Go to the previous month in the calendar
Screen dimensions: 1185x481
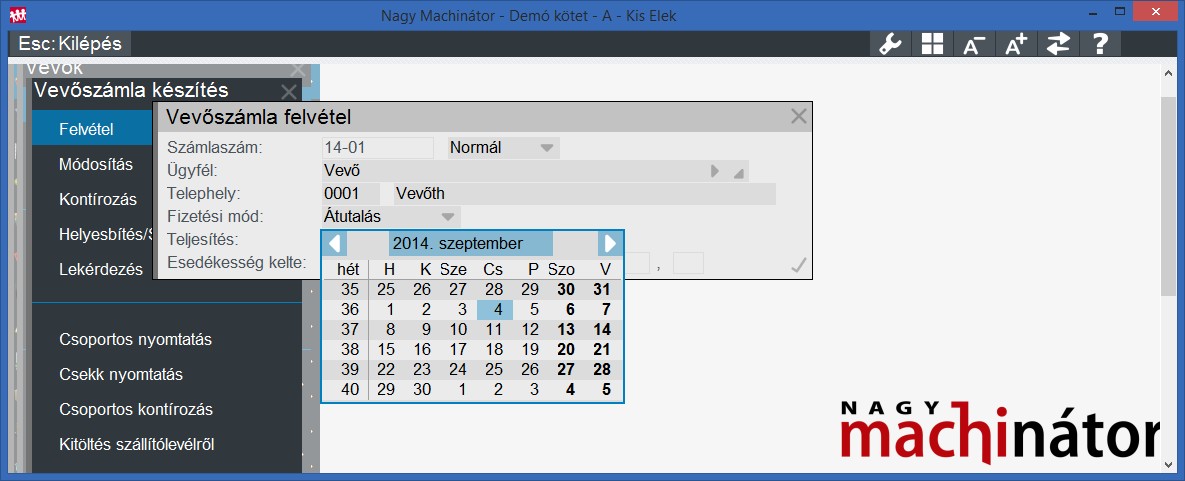pyautogui.click(x=336, y=244)
